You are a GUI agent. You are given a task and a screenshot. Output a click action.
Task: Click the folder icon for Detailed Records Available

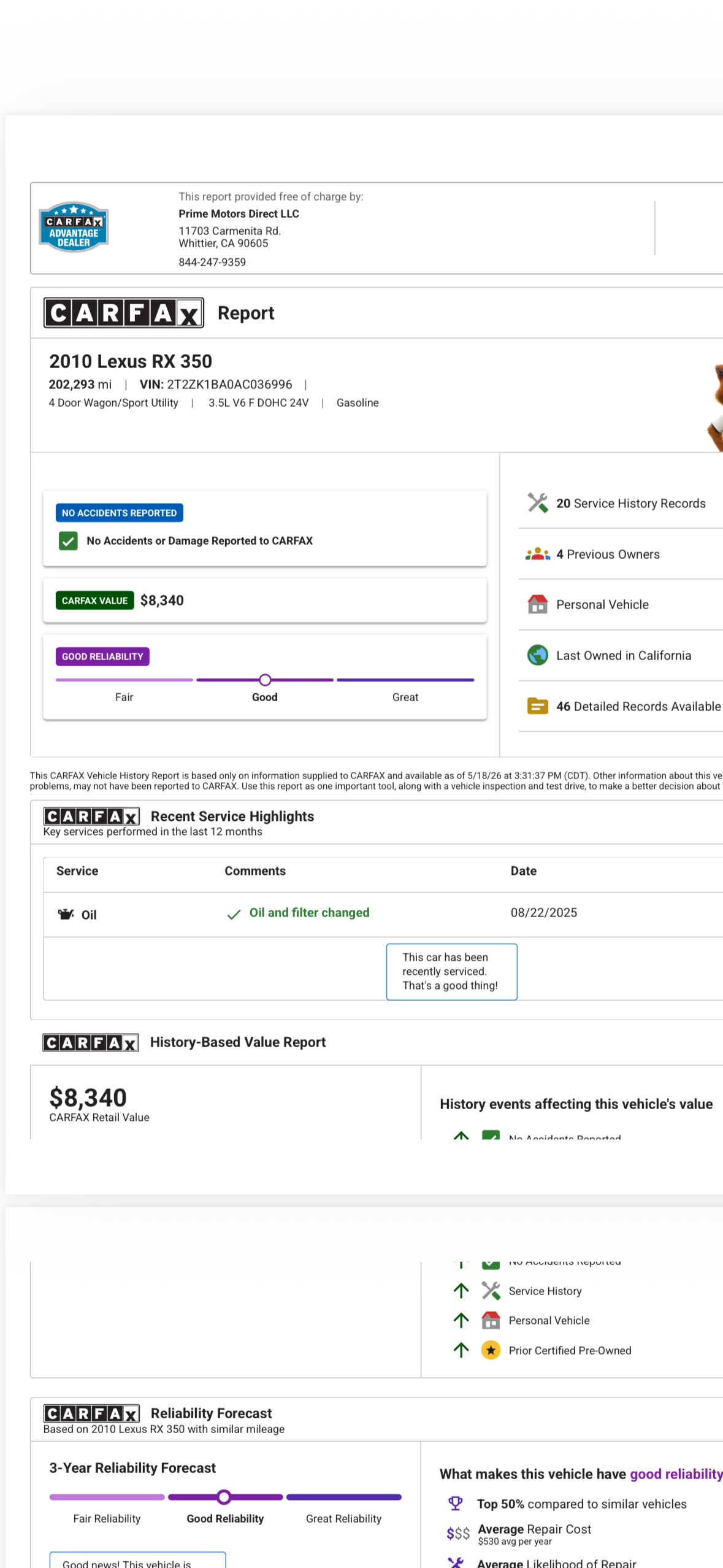[538, 706]
